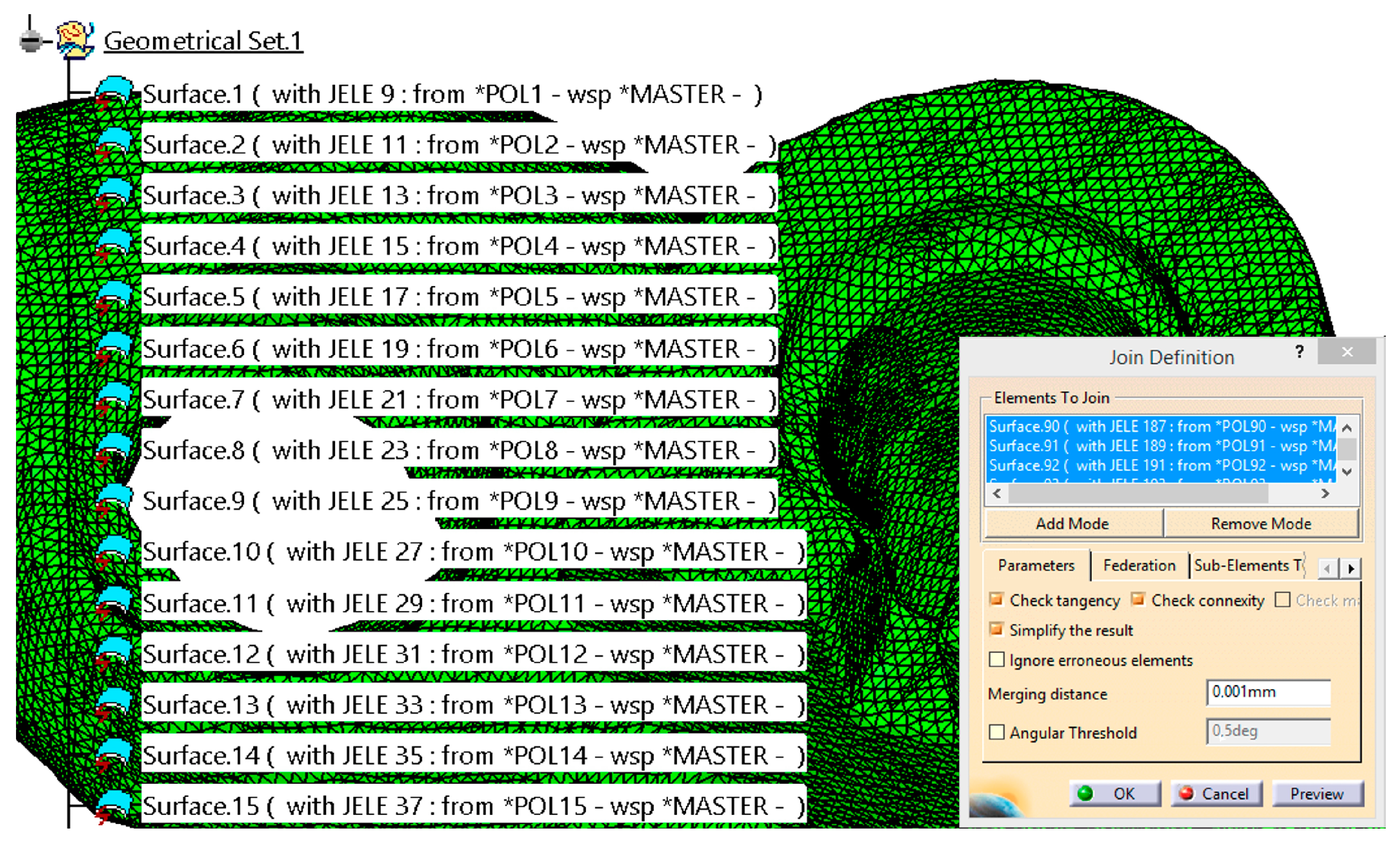Enable Ignore erroneous elements
The image size is (1400, 845).
pos(996,660)
